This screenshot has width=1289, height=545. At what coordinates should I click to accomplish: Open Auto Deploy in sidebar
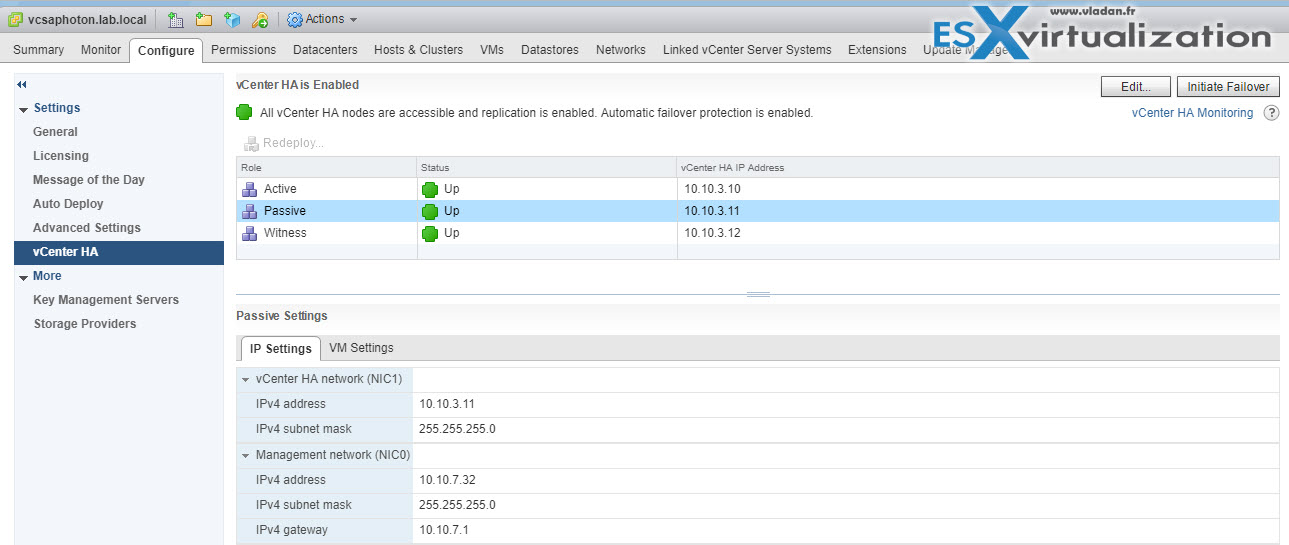(x=68, y=204)
